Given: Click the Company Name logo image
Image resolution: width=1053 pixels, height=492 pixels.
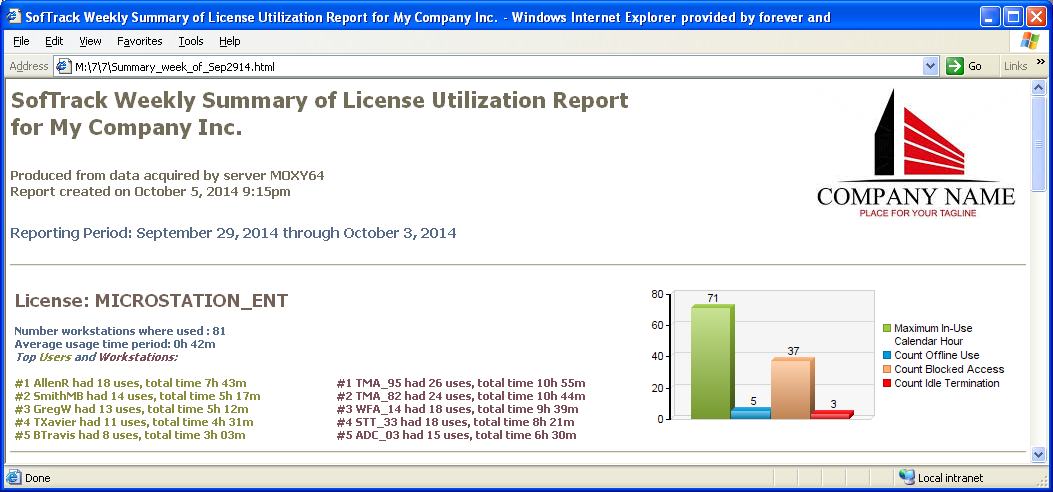Looking at the screenshot, I should [x=916, y=152].
